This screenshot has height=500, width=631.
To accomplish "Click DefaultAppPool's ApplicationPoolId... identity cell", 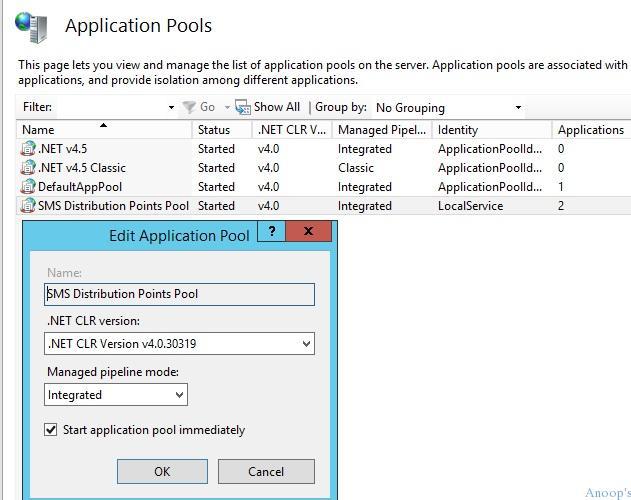I will click(x=490, y=186).
